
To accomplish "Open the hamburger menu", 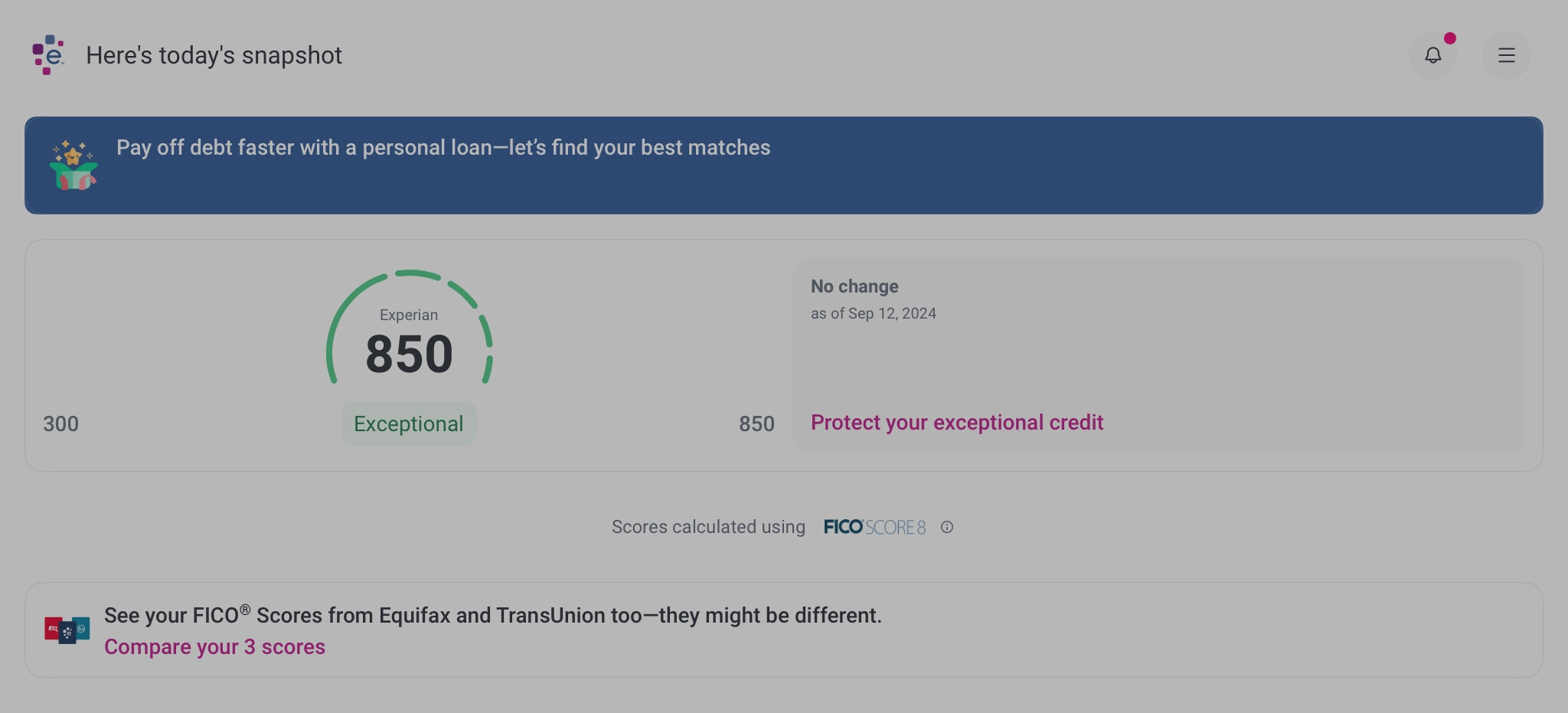I will pos(1506,55).
